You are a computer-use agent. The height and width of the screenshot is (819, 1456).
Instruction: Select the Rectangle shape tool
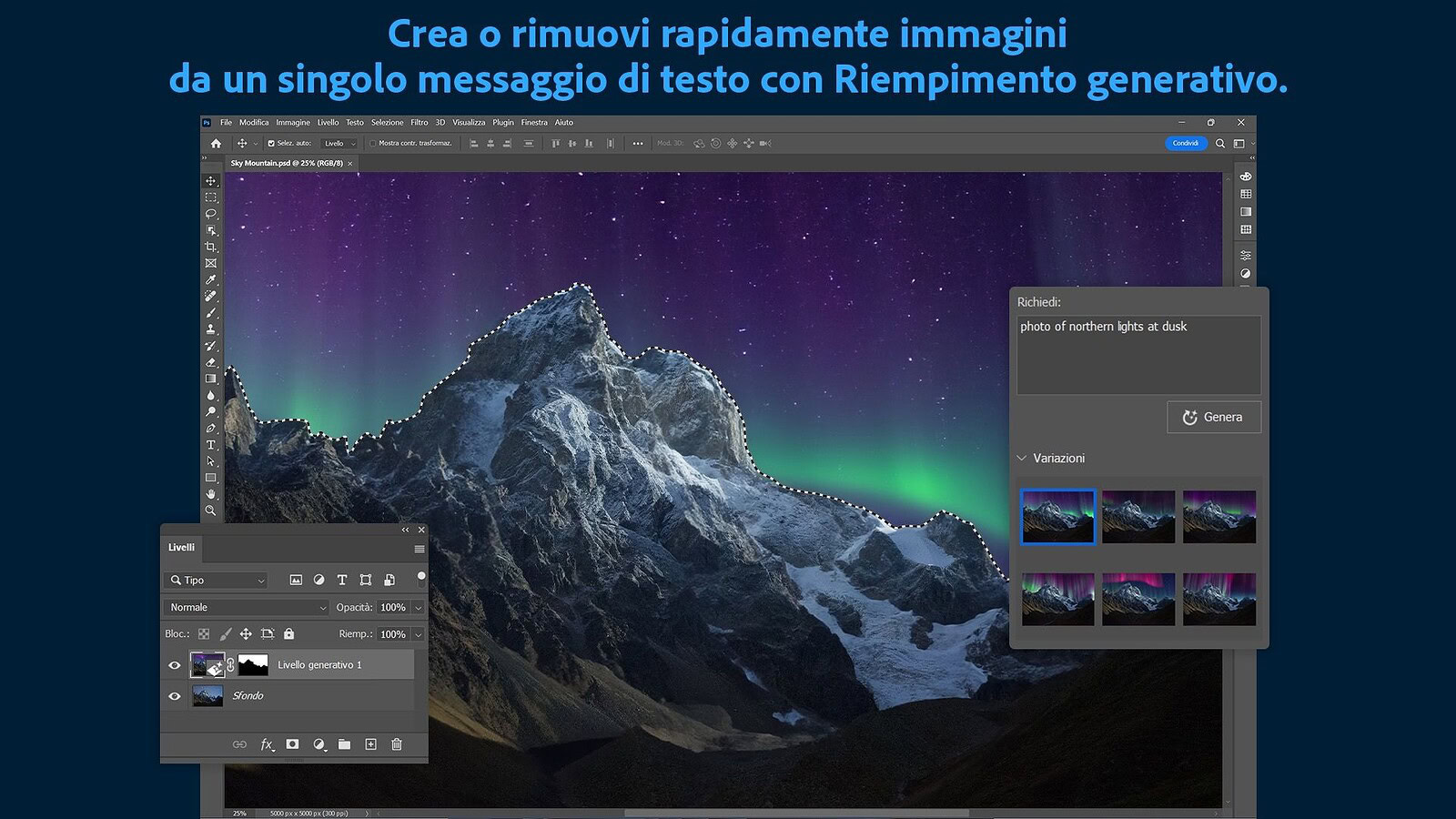pos(211,477)
